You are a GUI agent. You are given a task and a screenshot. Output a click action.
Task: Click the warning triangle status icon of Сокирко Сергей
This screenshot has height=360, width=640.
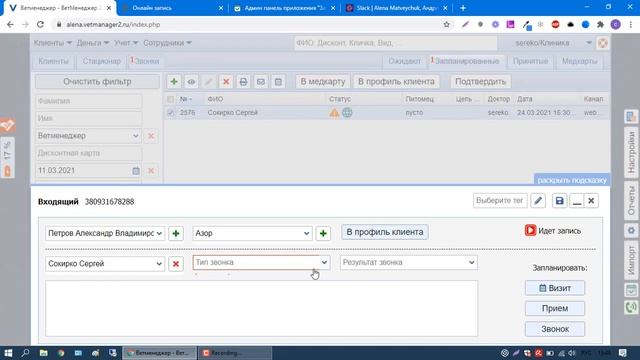334,113
